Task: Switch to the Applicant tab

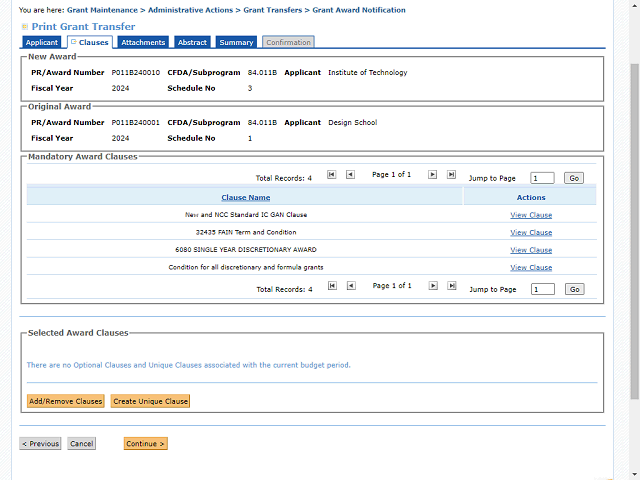Action: click(42, 43)
